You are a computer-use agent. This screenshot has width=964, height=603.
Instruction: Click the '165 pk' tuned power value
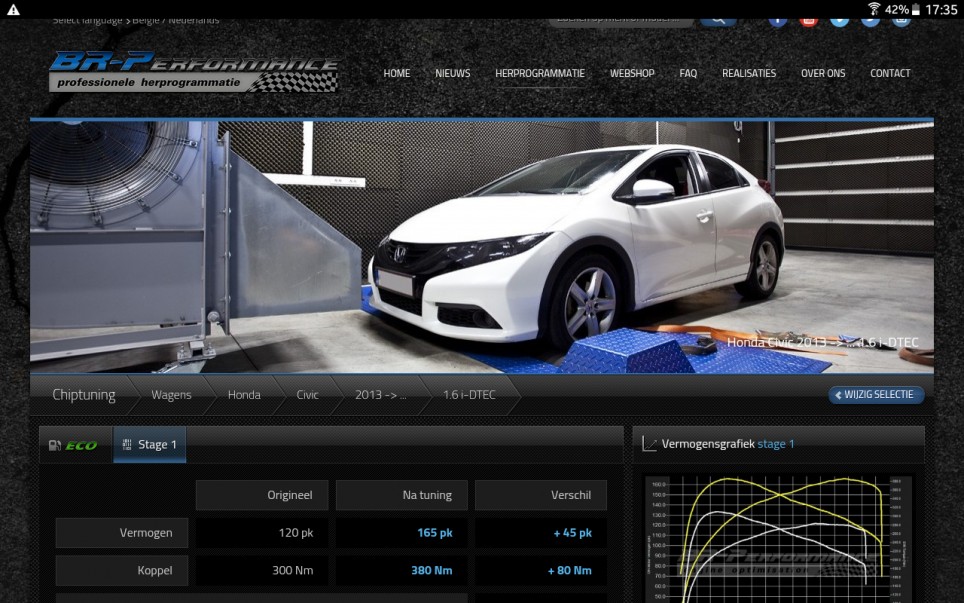[435, 533]
